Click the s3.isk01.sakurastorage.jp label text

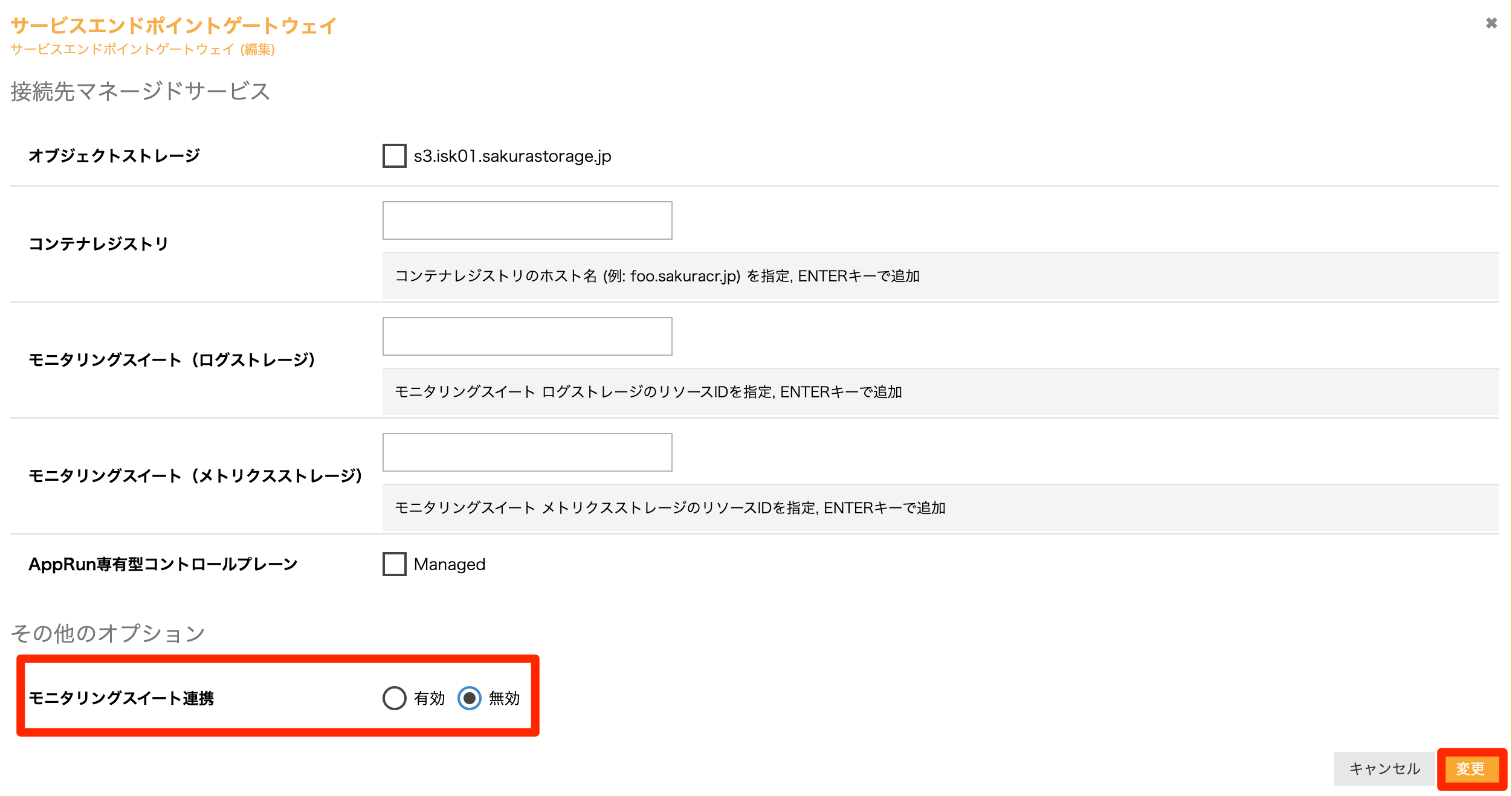(x=512, y=156)
